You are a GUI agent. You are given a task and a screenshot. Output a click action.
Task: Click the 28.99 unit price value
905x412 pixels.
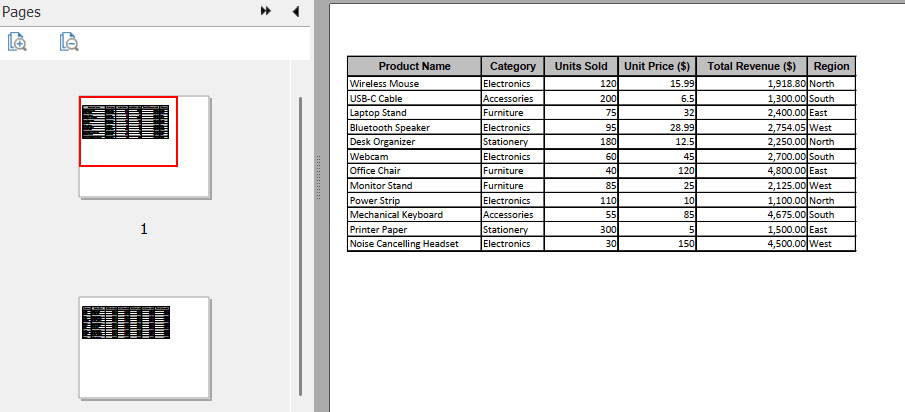point(682,128)
